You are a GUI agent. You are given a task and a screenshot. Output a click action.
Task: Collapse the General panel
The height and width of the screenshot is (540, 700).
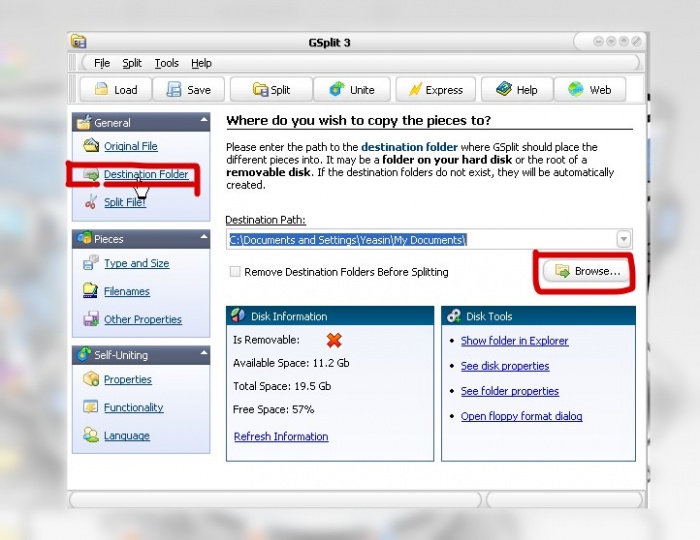[x=204, y=120]
